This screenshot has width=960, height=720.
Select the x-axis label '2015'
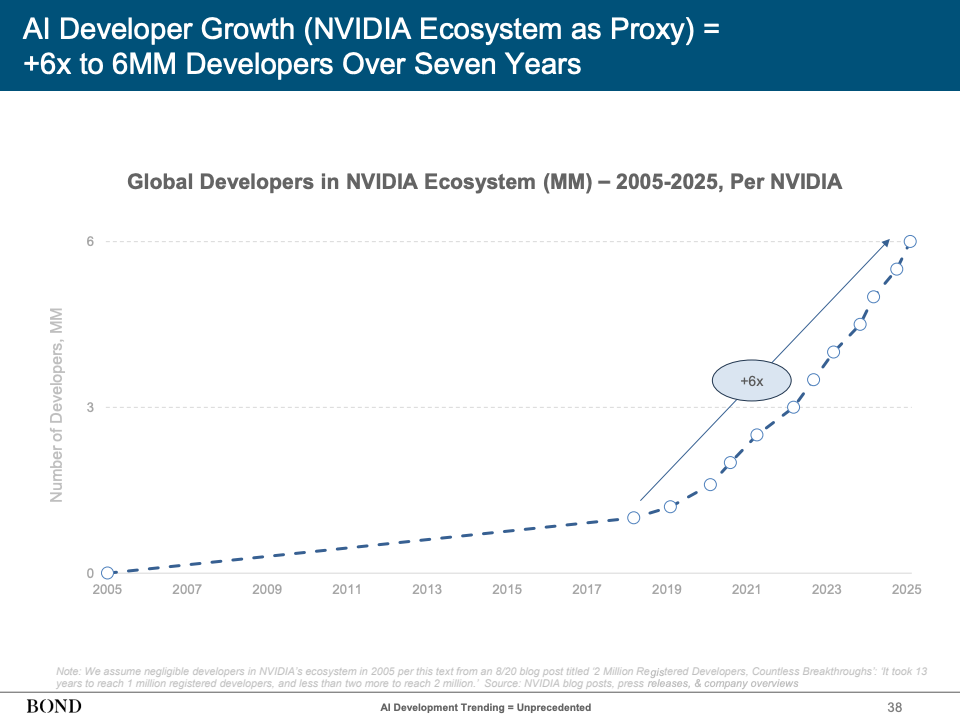point(507,589)
